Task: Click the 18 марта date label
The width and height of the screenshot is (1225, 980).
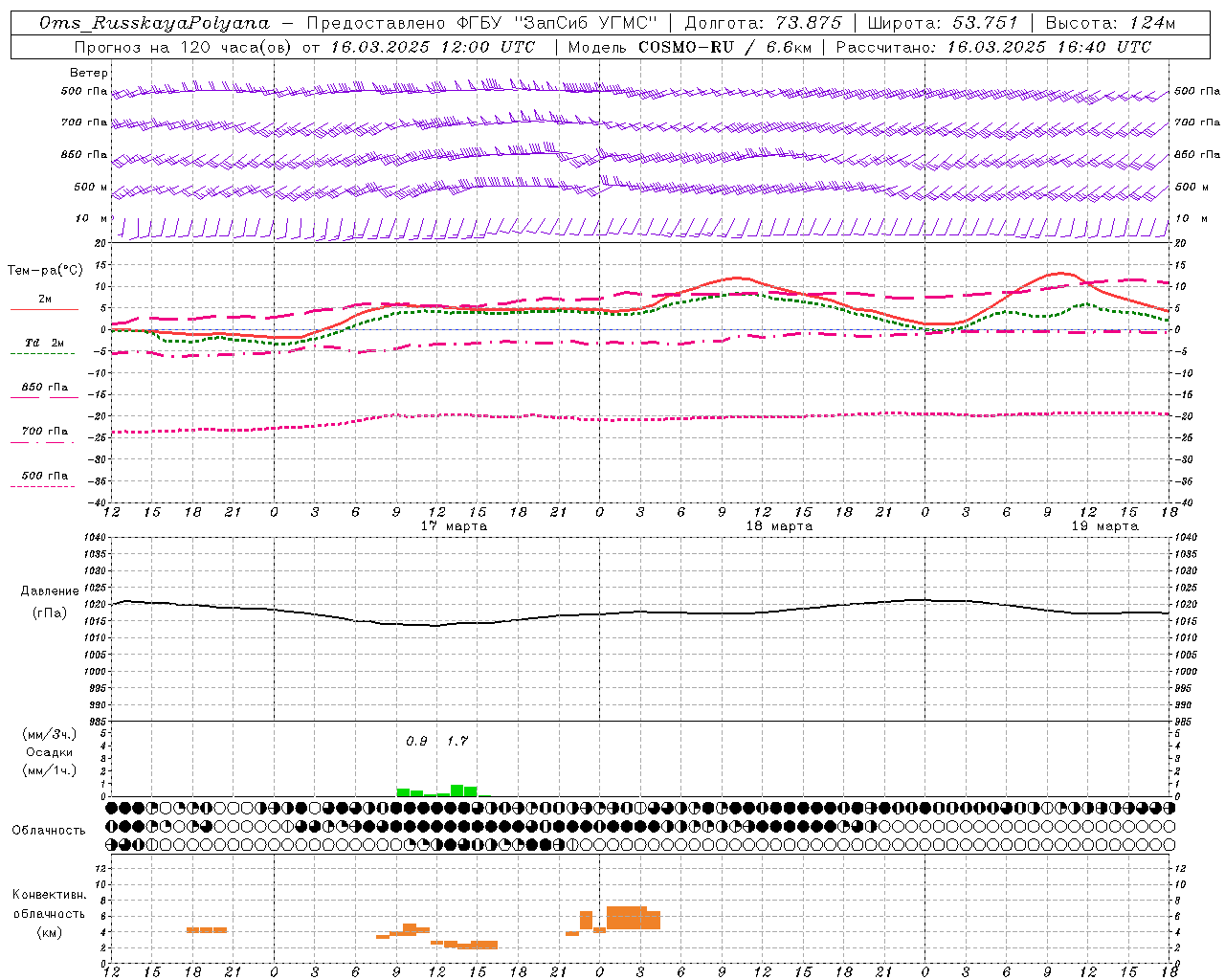Action: (x=779, y=525)
